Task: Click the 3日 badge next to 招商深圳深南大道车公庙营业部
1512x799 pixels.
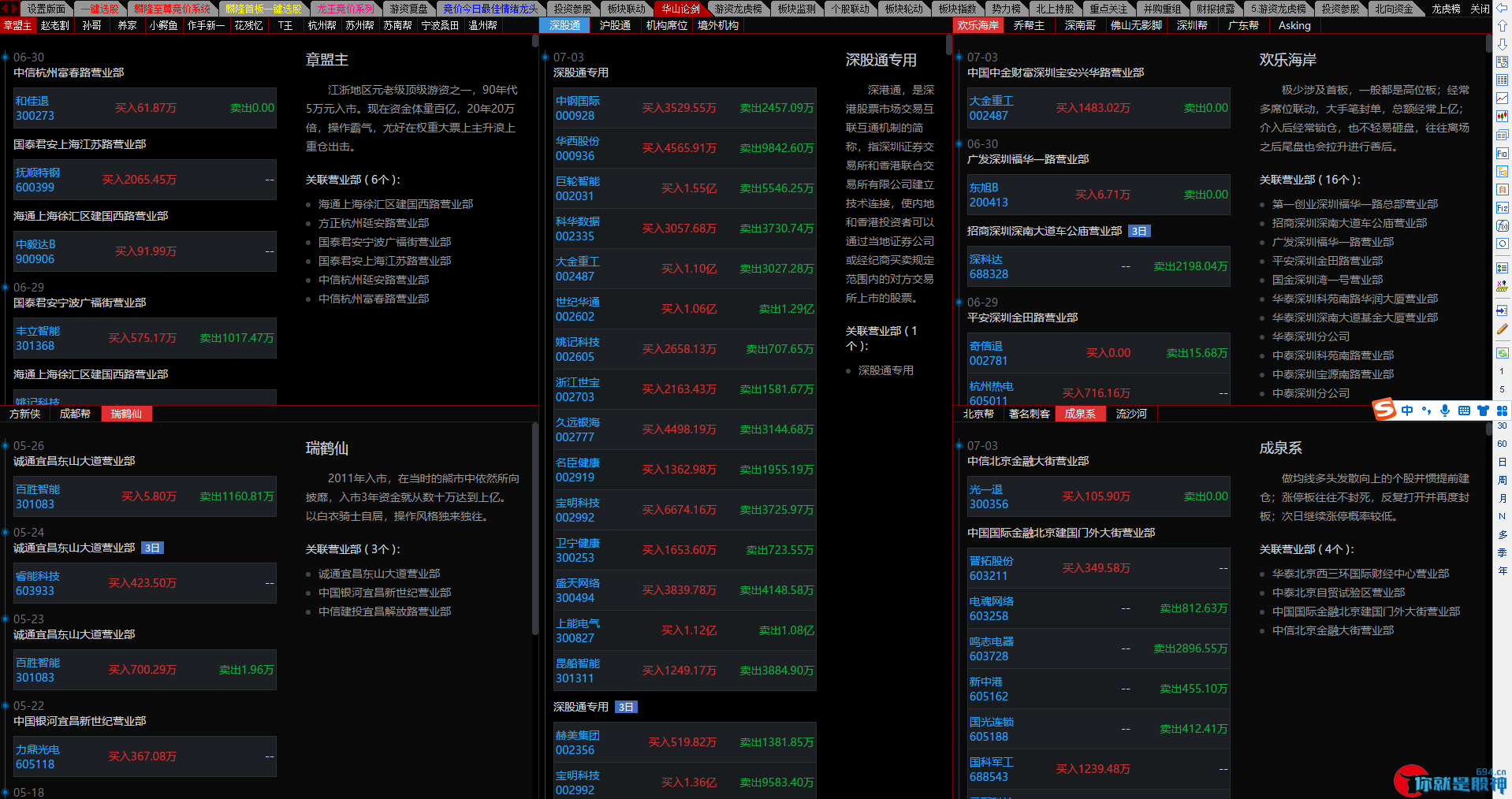Action: pos(1139,231)
